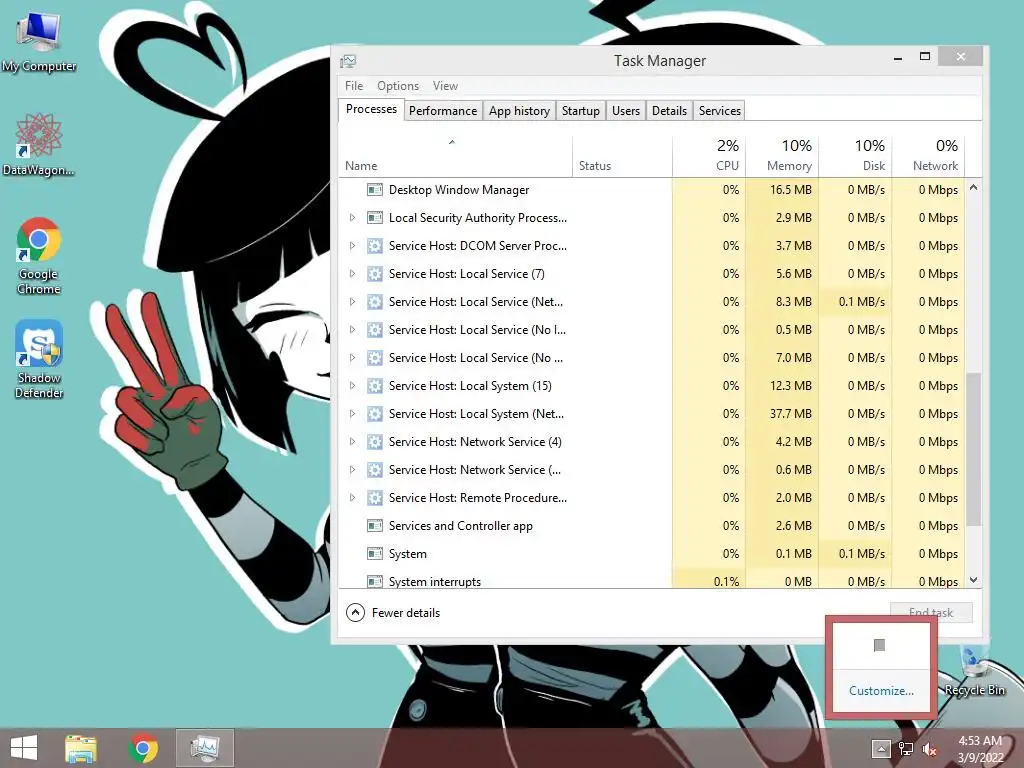Image resolution: width=1024 pixels, height=768 pixels.
Task: Click the End task button
Action: [x=931, y=613]
